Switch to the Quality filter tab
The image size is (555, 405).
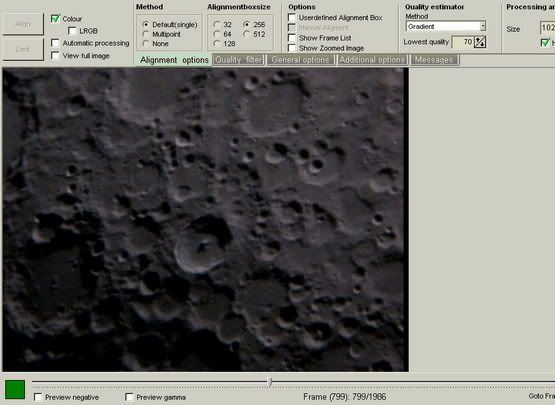(239, 60)
